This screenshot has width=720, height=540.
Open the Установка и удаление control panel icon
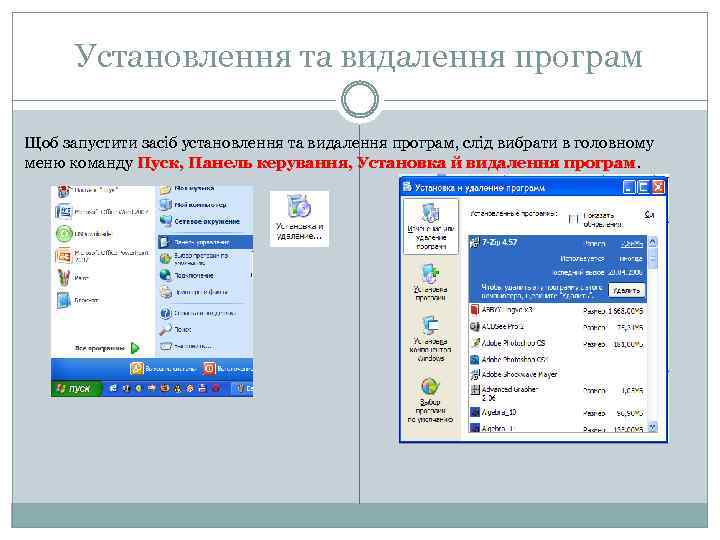pos(299,219)
